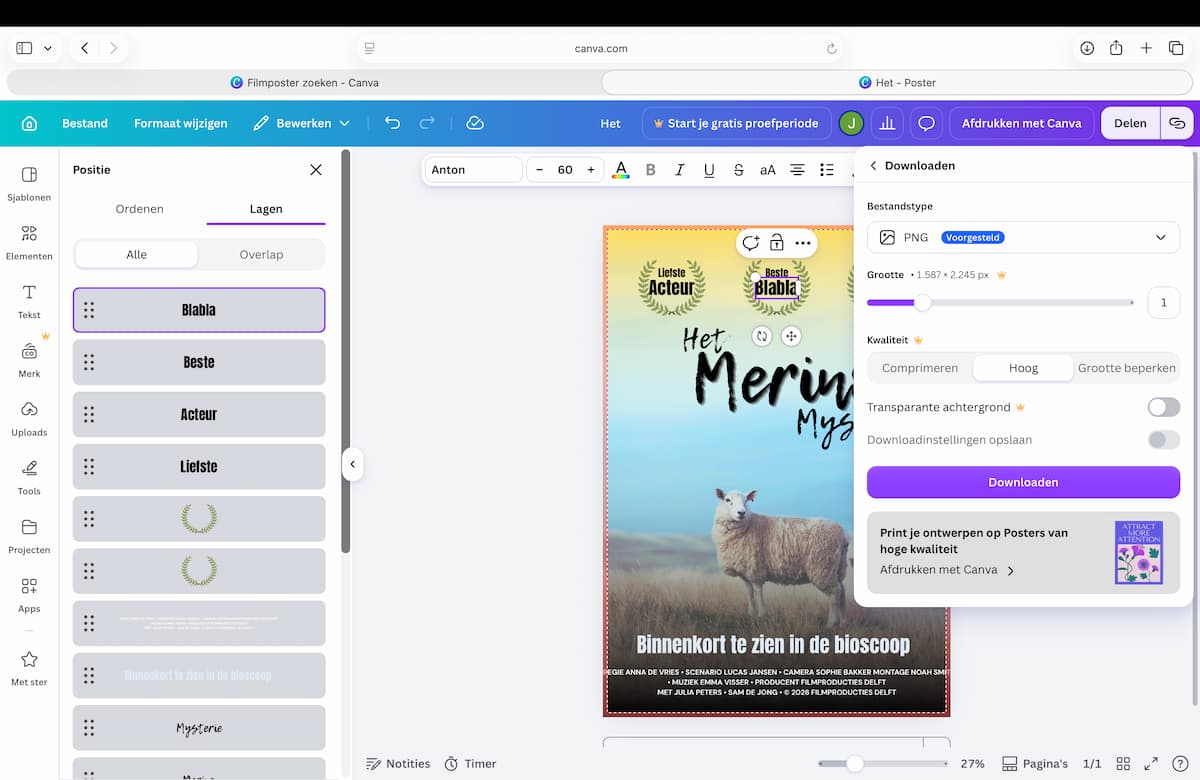Open Notities at the bottom

398,763
